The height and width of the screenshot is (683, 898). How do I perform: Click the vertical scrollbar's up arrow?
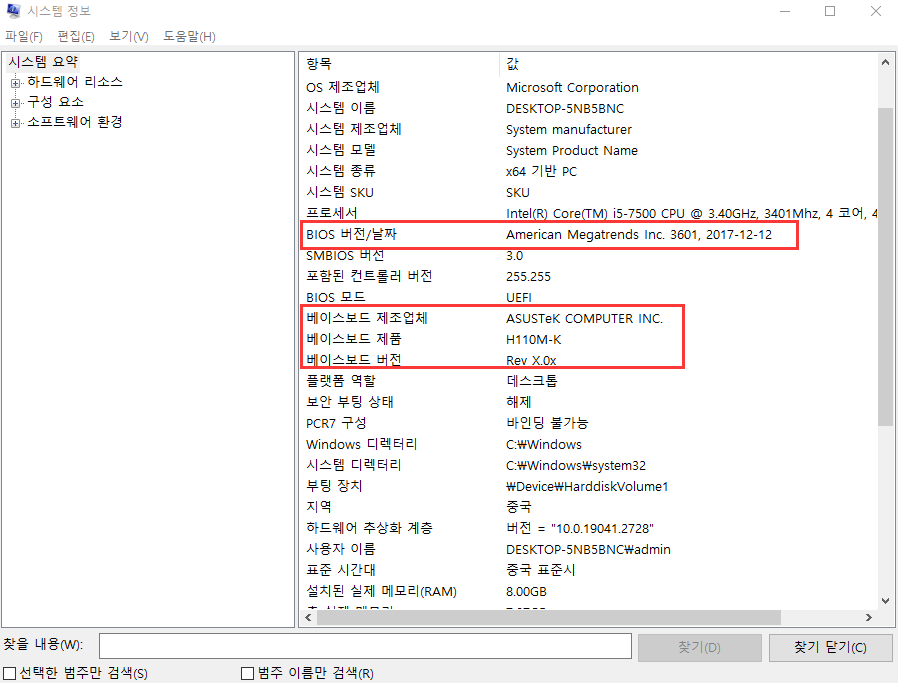[884, 62]
